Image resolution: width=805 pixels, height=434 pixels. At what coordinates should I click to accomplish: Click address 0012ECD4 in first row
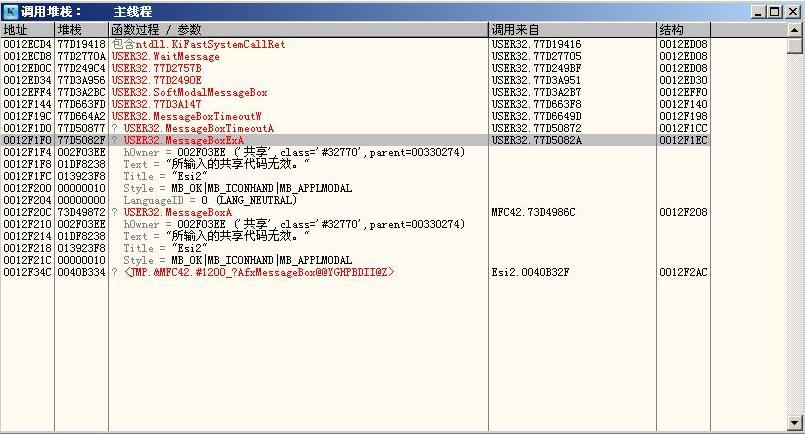[27, 44]
